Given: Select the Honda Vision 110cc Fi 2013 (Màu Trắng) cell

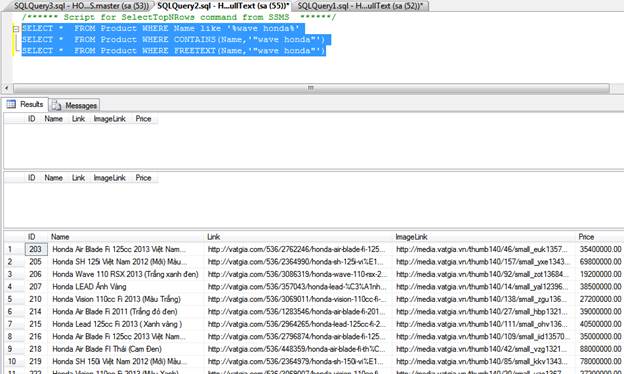Looking at the screenshot, I should (126, 299).
